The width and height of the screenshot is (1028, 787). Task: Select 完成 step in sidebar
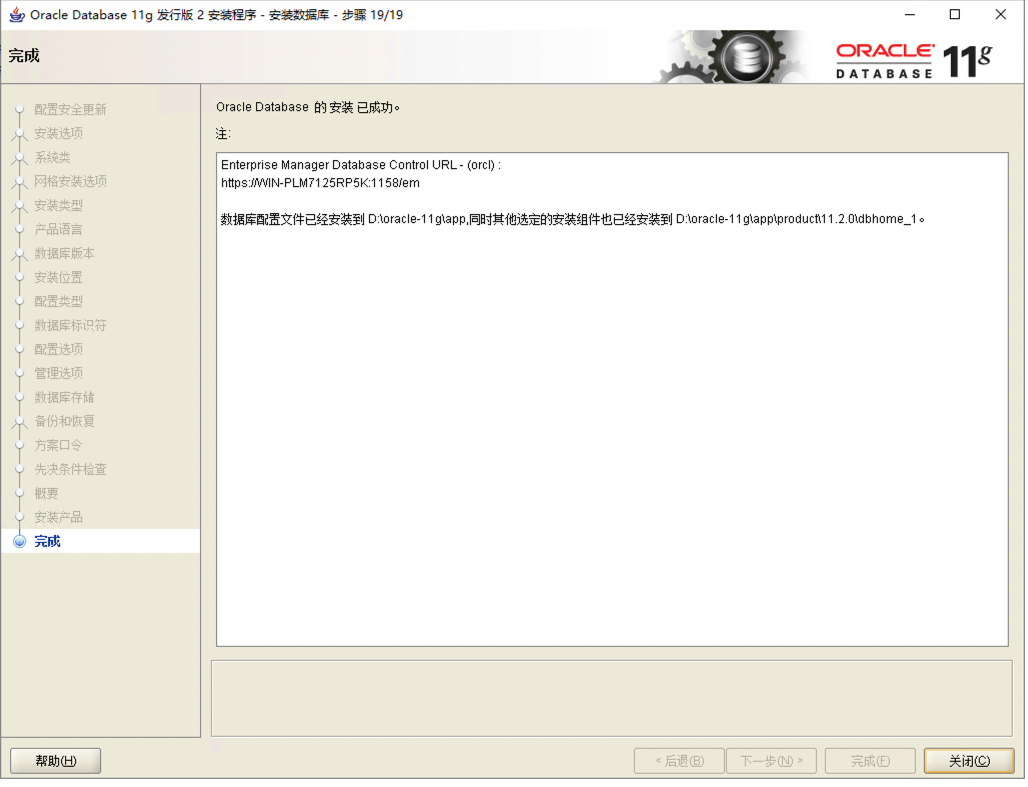pyautogui.click(x=47, y=542)
